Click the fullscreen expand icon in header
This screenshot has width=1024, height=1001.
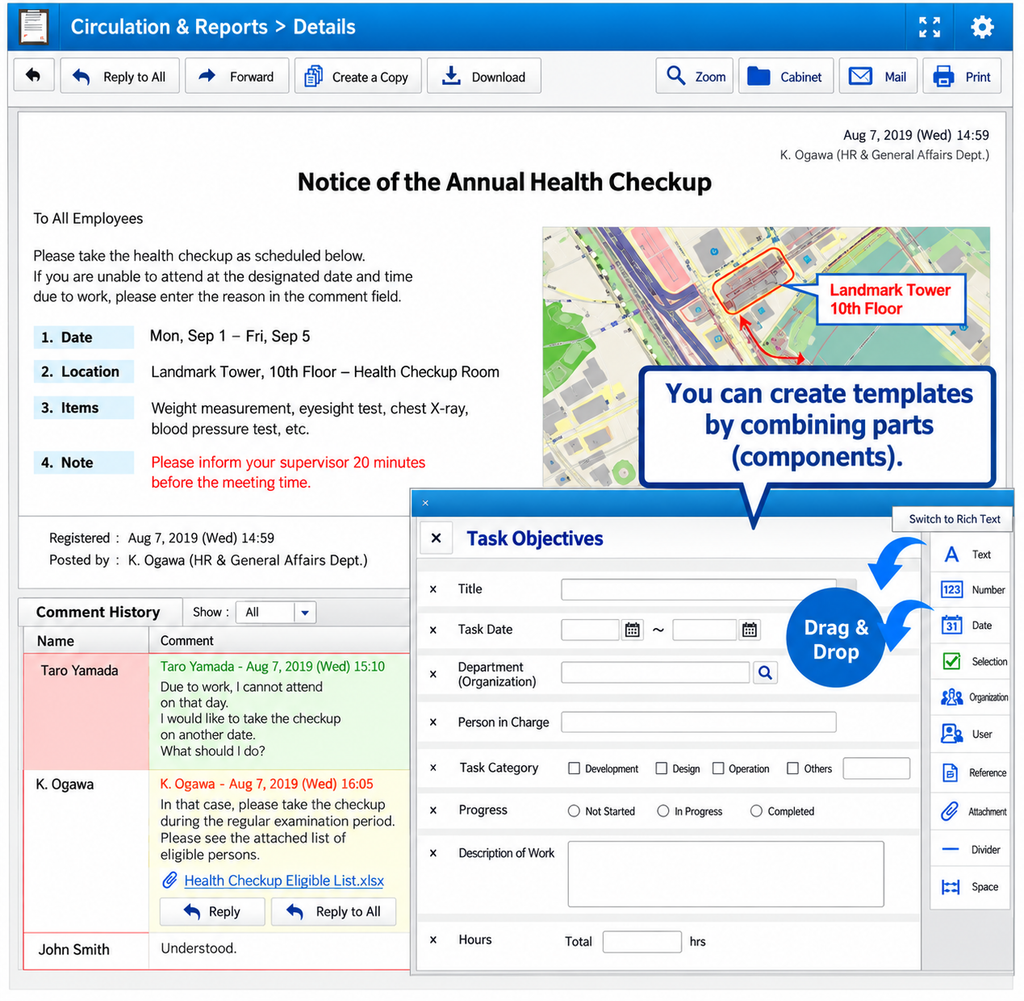click(929, 27)
